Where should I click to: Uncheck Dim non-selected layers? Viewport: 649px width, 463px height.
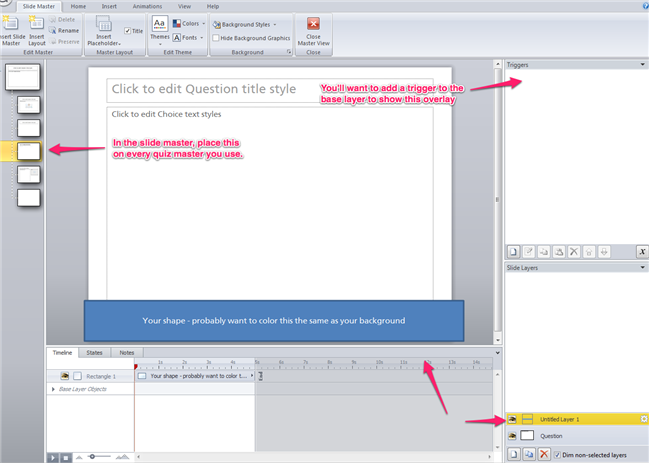click(x=558, y=454)
